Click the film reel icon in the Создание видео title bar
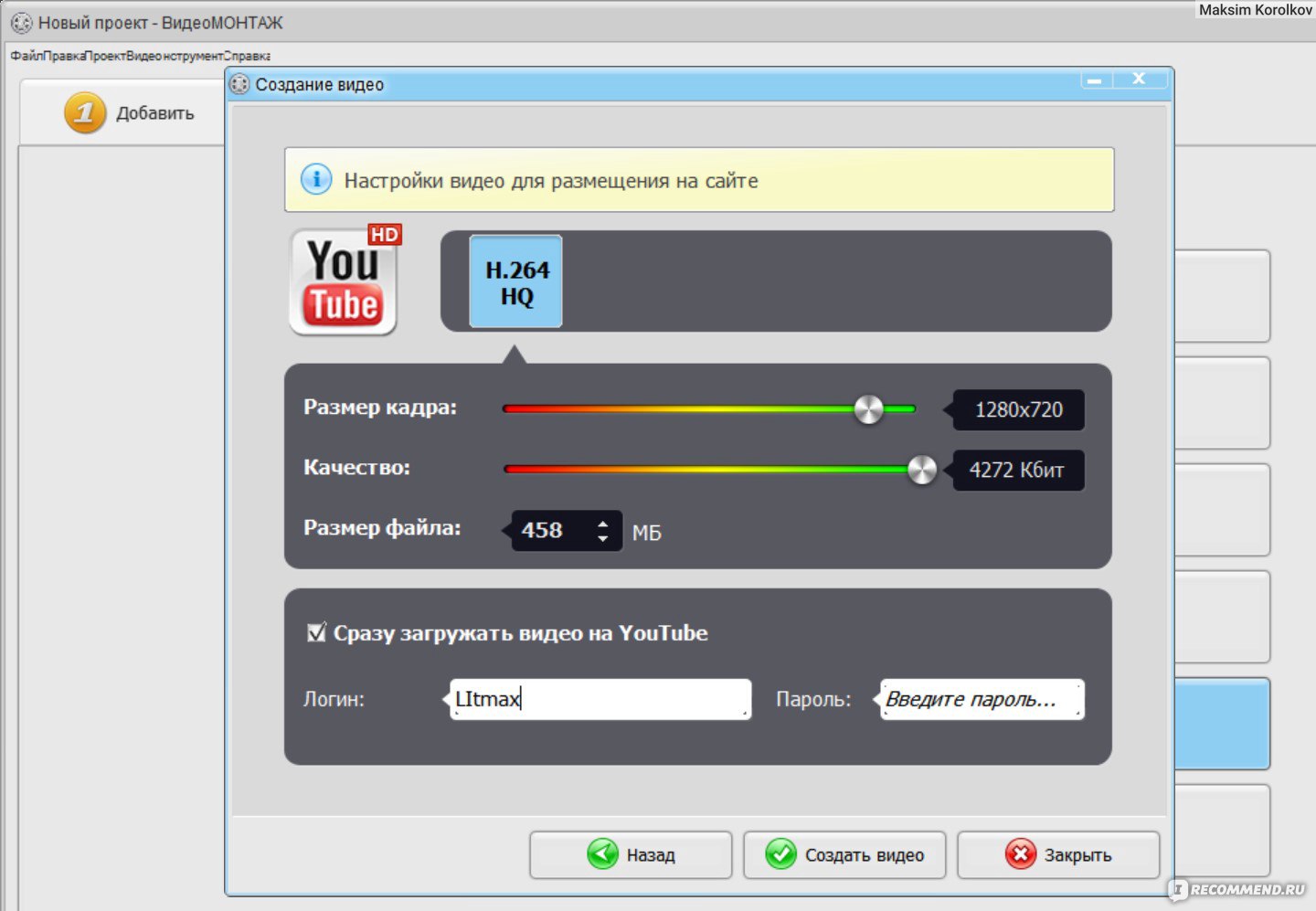Screen dimensions: 1316x911 (239, 84)
